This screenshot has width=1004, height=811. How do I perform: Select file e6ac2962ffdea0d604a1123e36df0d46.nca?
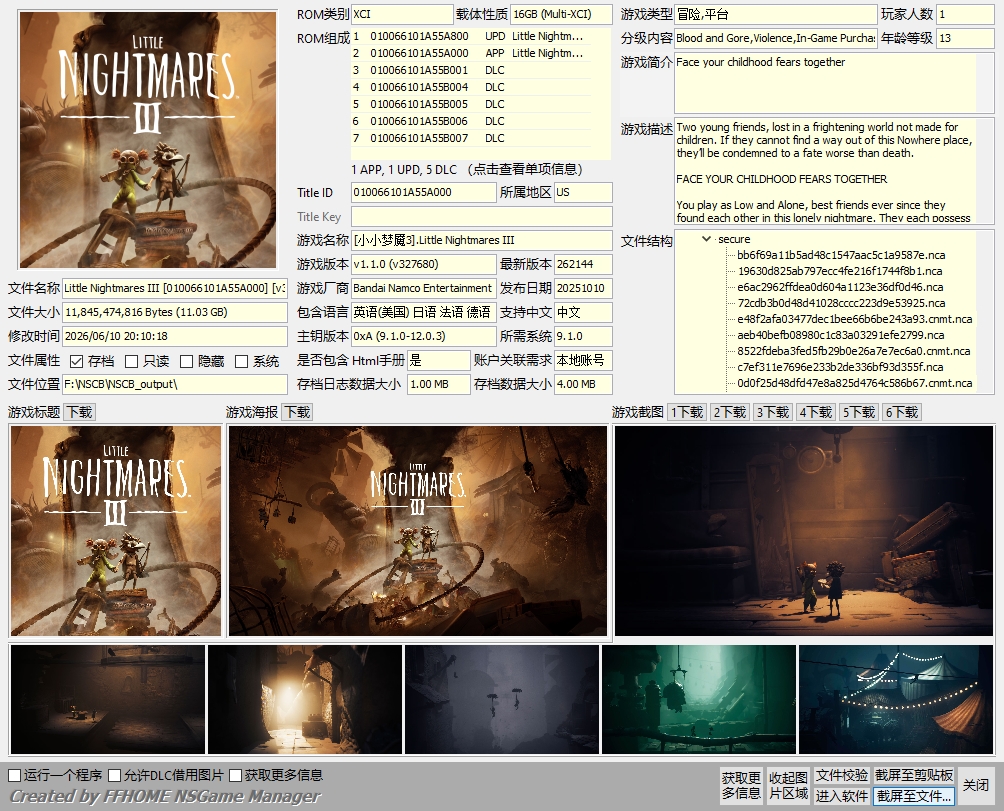[840, 287]
